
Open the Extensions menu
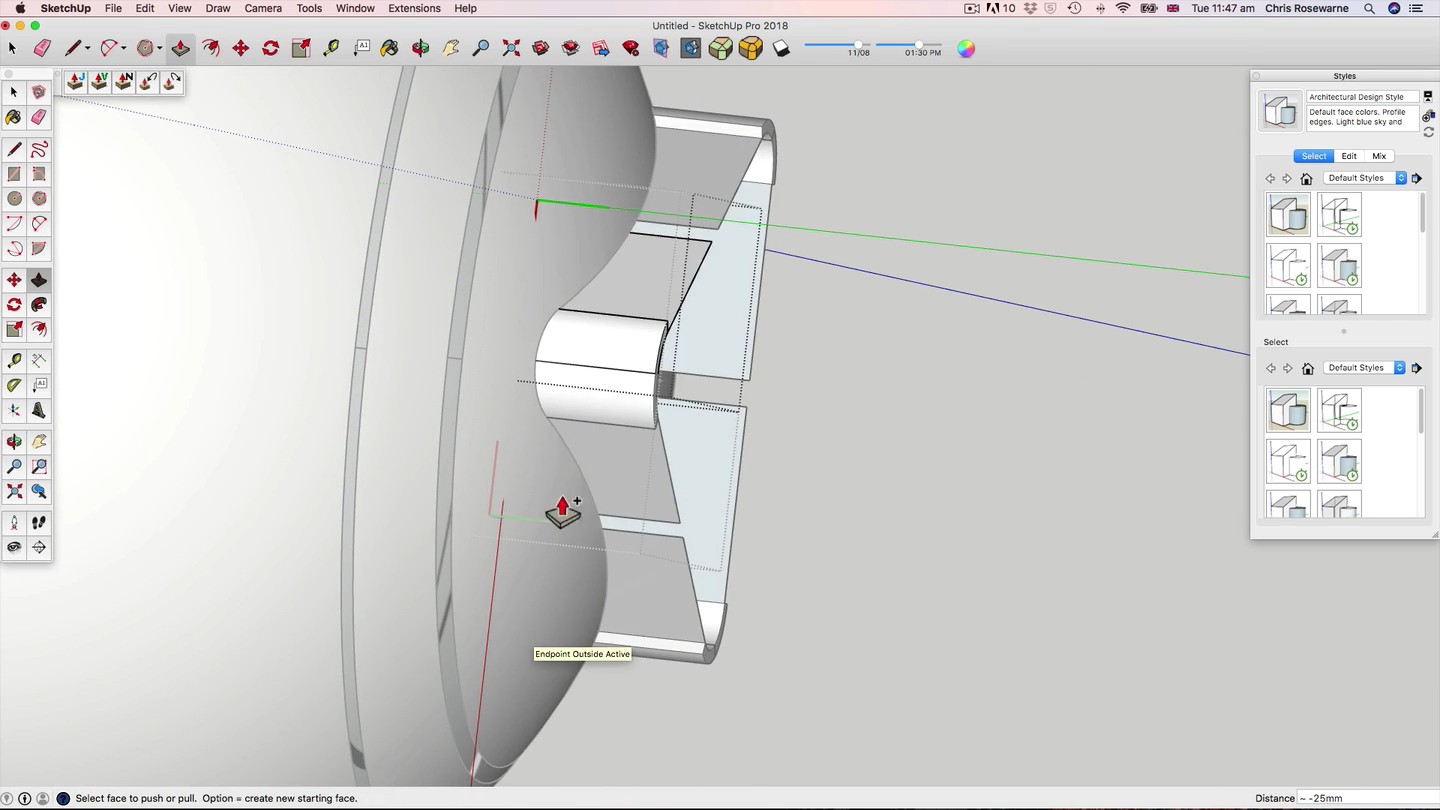[x=414, y=8]
